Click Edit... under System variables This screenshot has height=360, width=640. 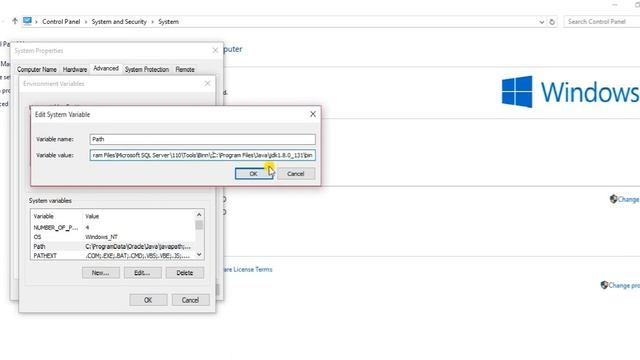click(x=142, y=273)
